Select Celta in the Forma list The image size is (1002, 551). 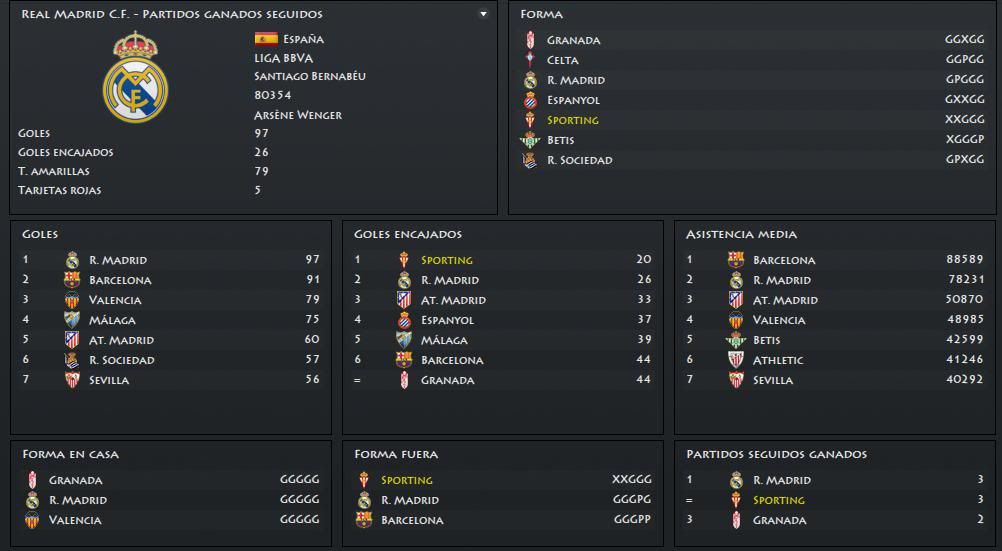click(x=562, y=60)
